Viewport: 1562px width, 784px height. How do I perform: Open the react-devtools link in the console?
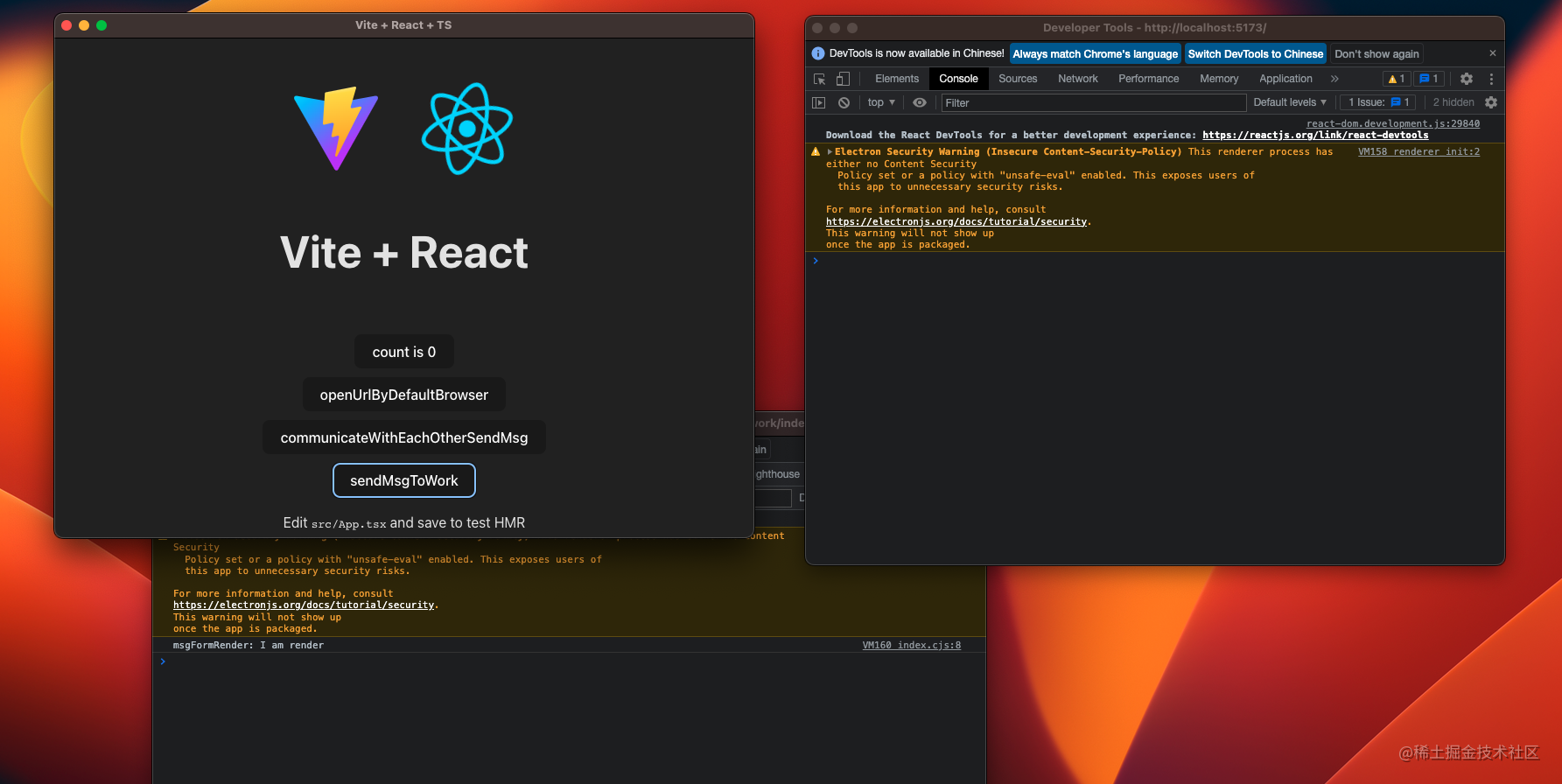click(x=1315, y=136)
